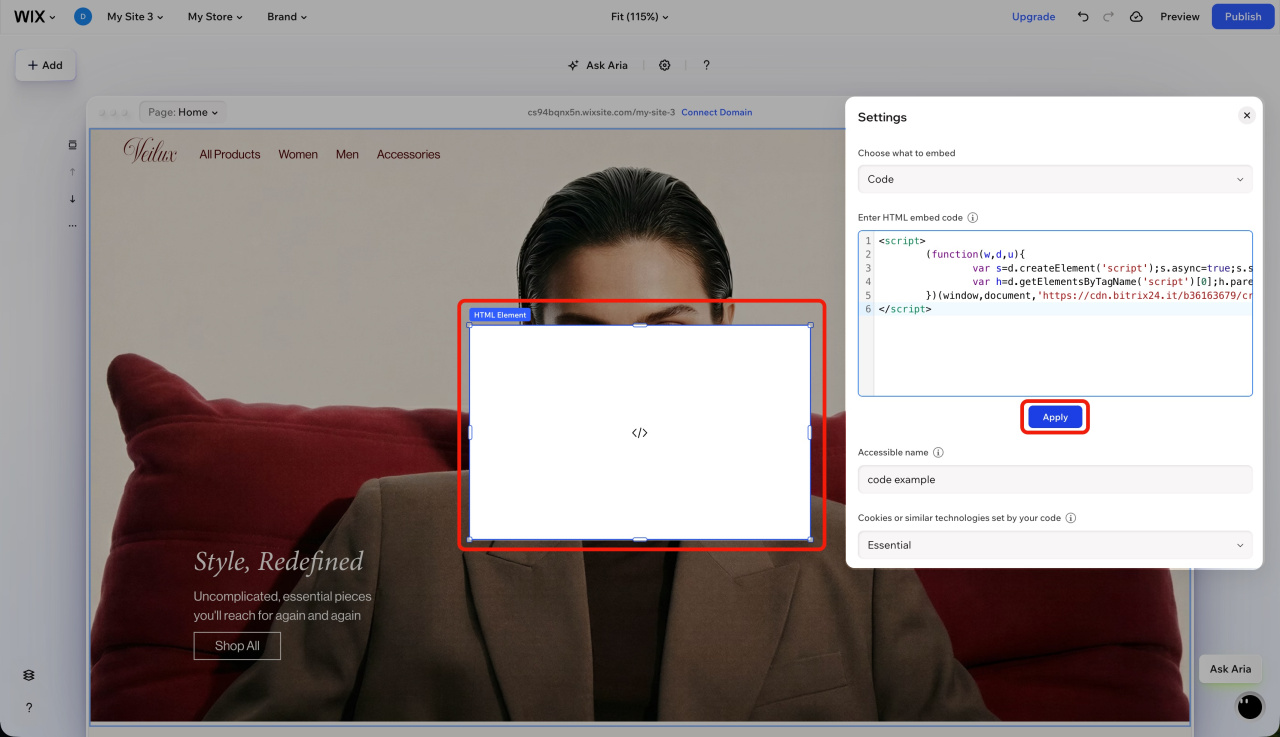
Task: Open site settings gear icon
Action: click(x=664, y=65)
